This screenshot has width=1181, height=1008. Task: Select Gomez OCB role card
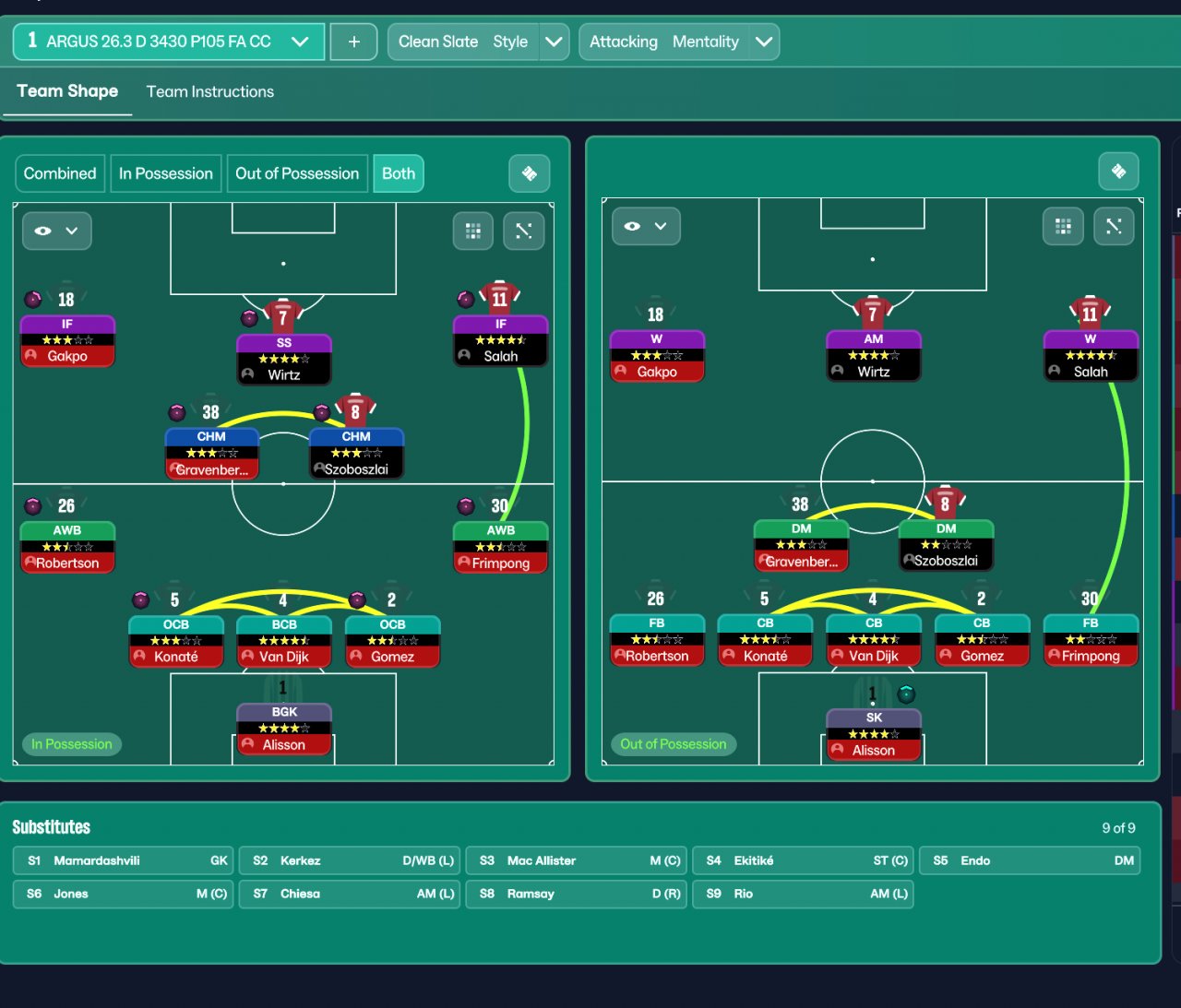pos(392,642)
